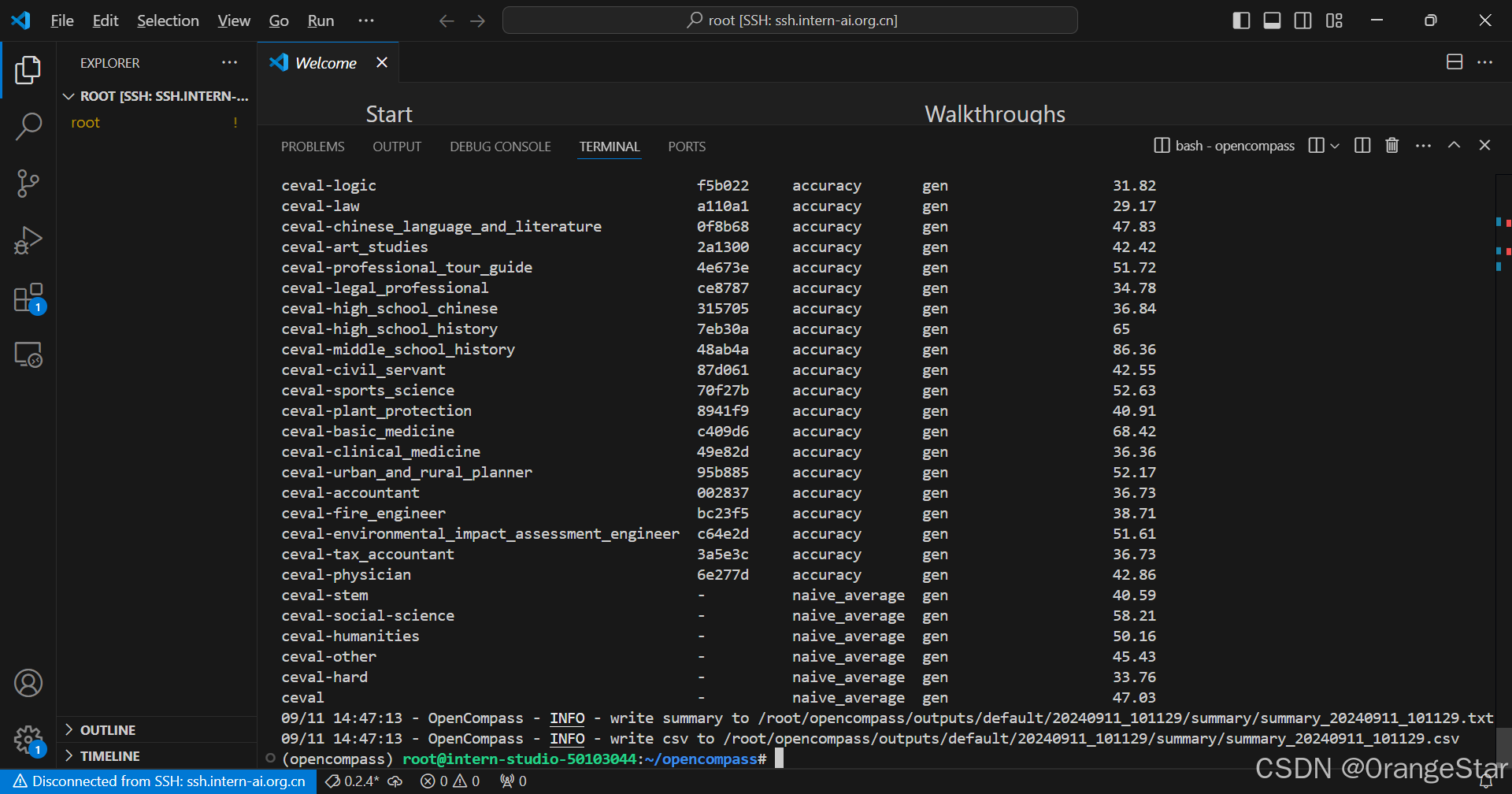
Task: Open the Run menu
Action: (321, 20)
